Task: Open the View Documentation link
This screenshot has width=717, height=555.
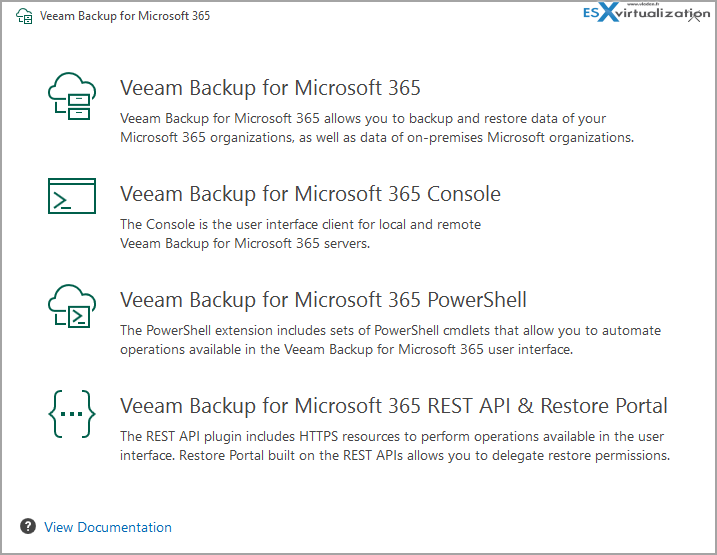Action: (108, 527)
